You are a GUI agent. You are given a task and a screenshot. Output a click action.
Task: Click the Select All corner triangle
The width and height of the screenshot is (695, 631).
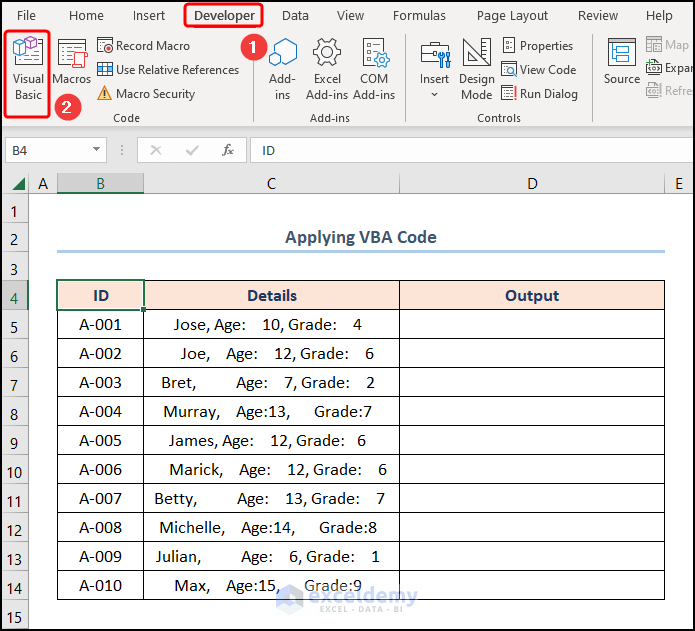click(18, 184)
